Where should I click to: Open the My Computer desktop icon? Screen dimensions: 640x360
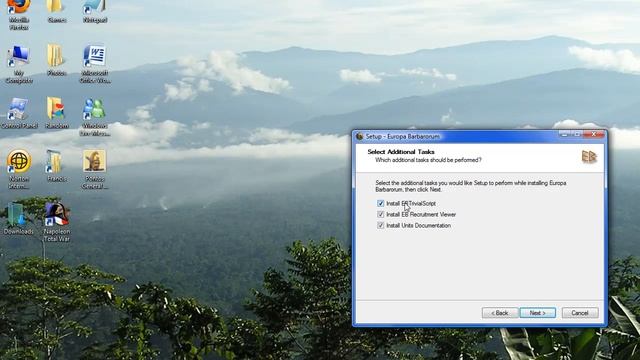pyautogui.click(x=19, y=64)
